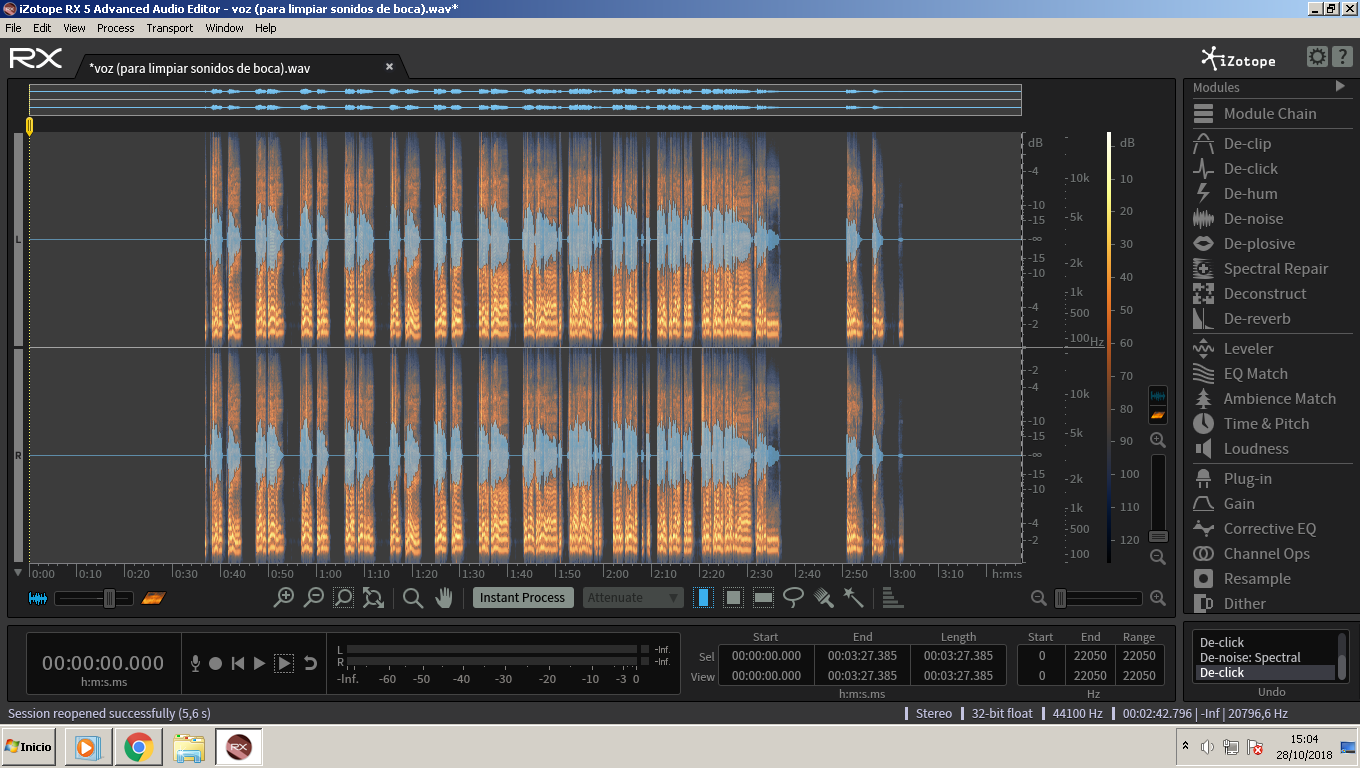This screenshot has width=1360, height=768.
Task: Expand the channel collapse arrow below waveform
Action: tap(18, 573)
